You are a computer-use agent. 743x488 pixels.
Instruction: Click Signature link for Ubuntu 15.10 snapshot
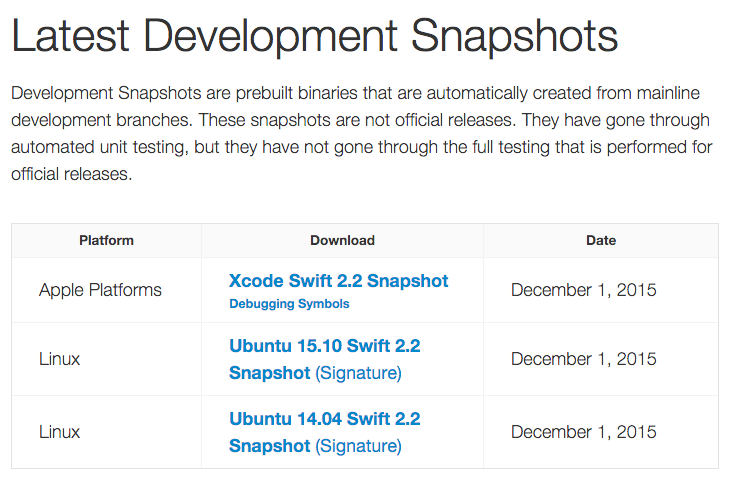tap(358, 373)
